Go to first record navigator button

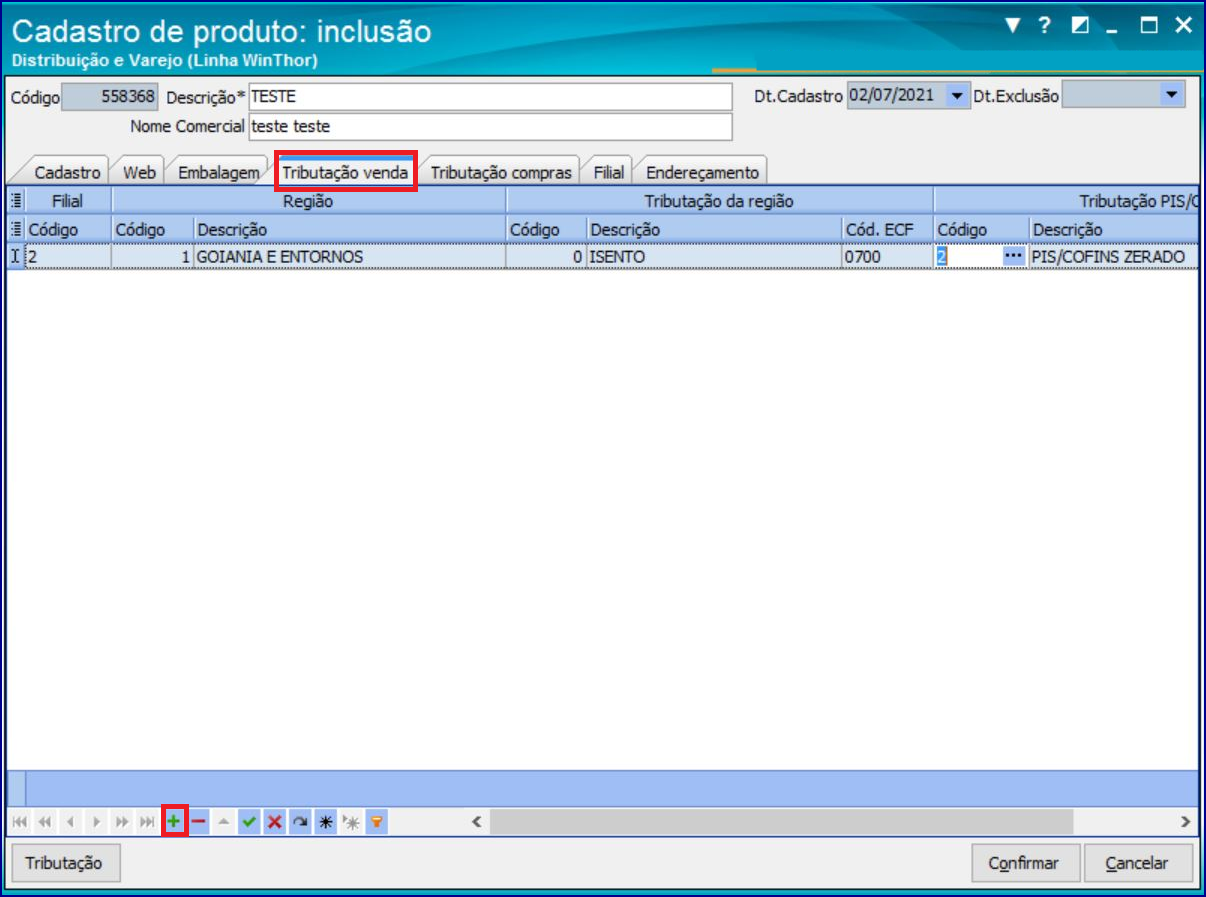tap(20, 822)
